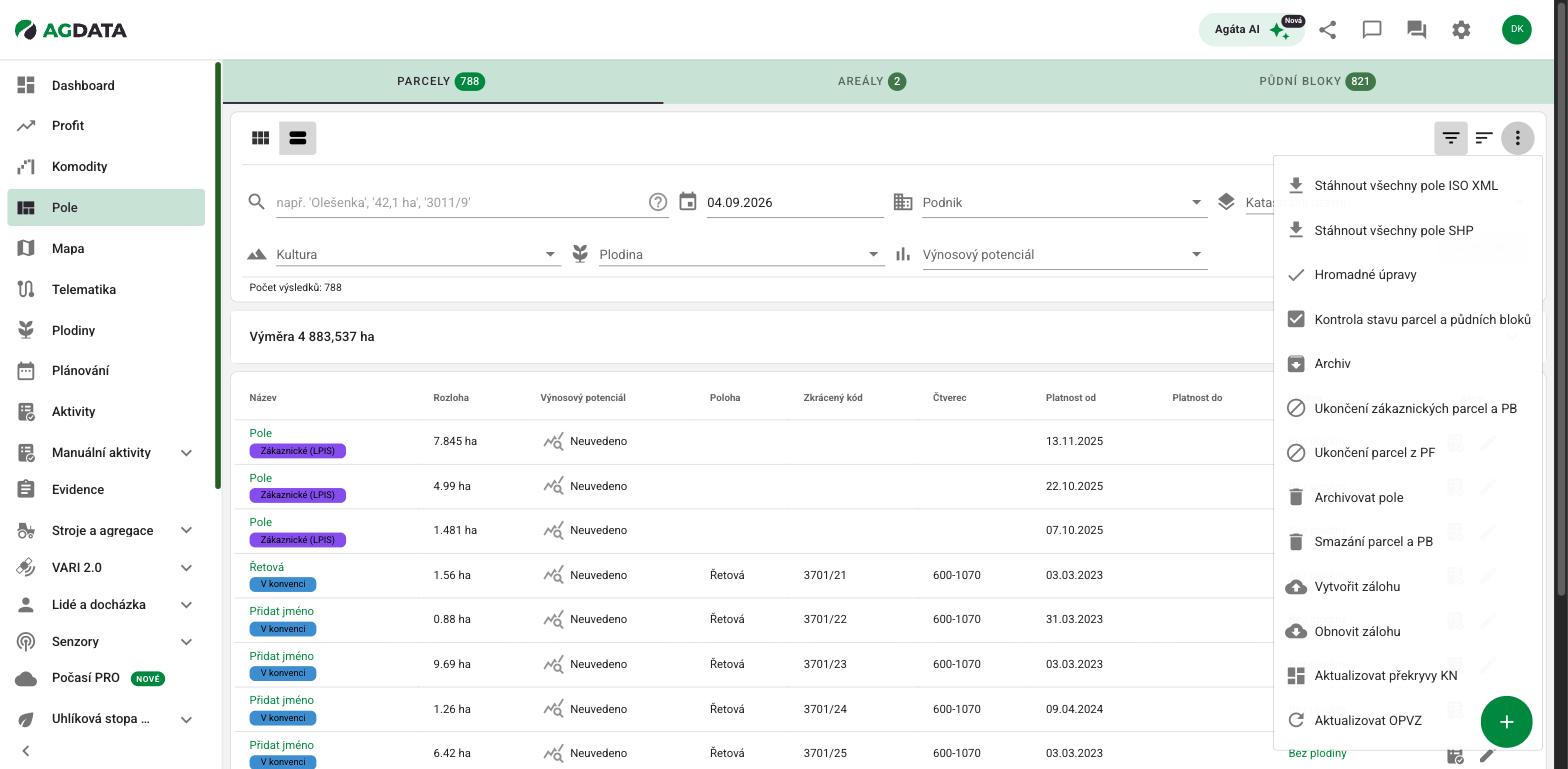Collapse the left sidebar arrow
This screenshot has width=1568, height=769.
tap(26, 751)
